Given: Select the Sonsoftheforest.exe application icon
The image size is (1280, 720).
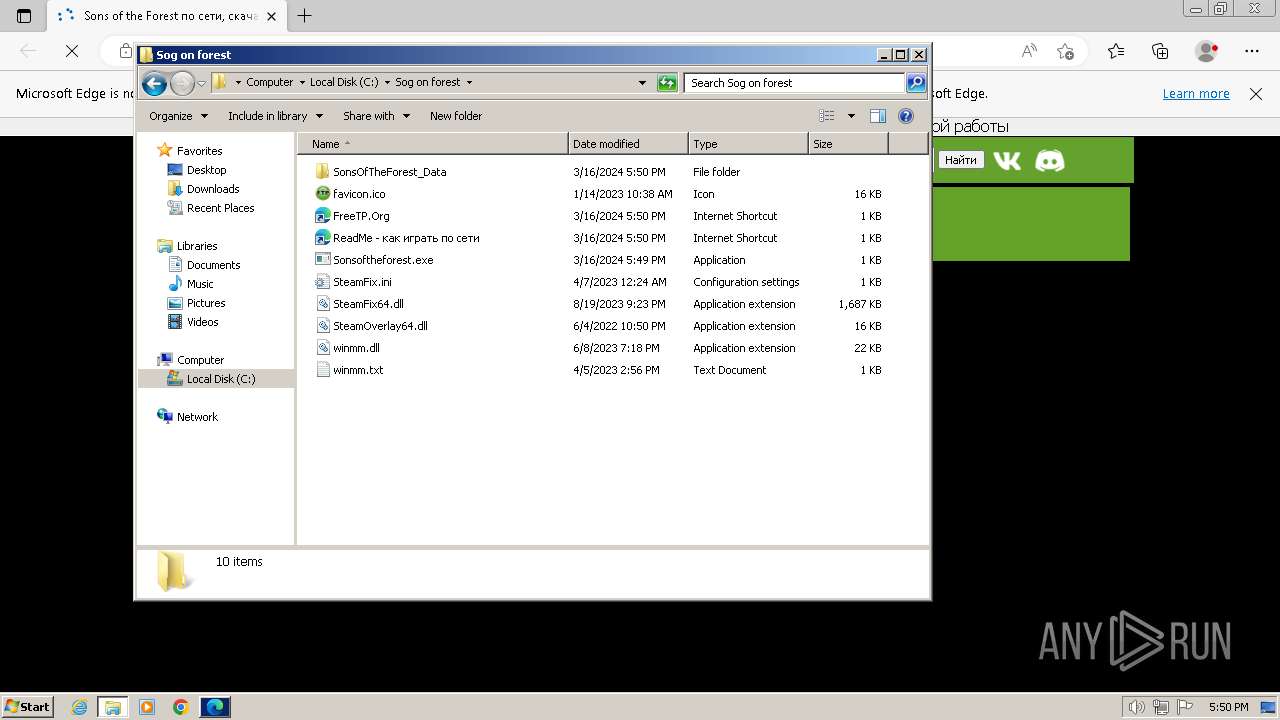Looking at the screenshot, I should [x=322, y=260].
